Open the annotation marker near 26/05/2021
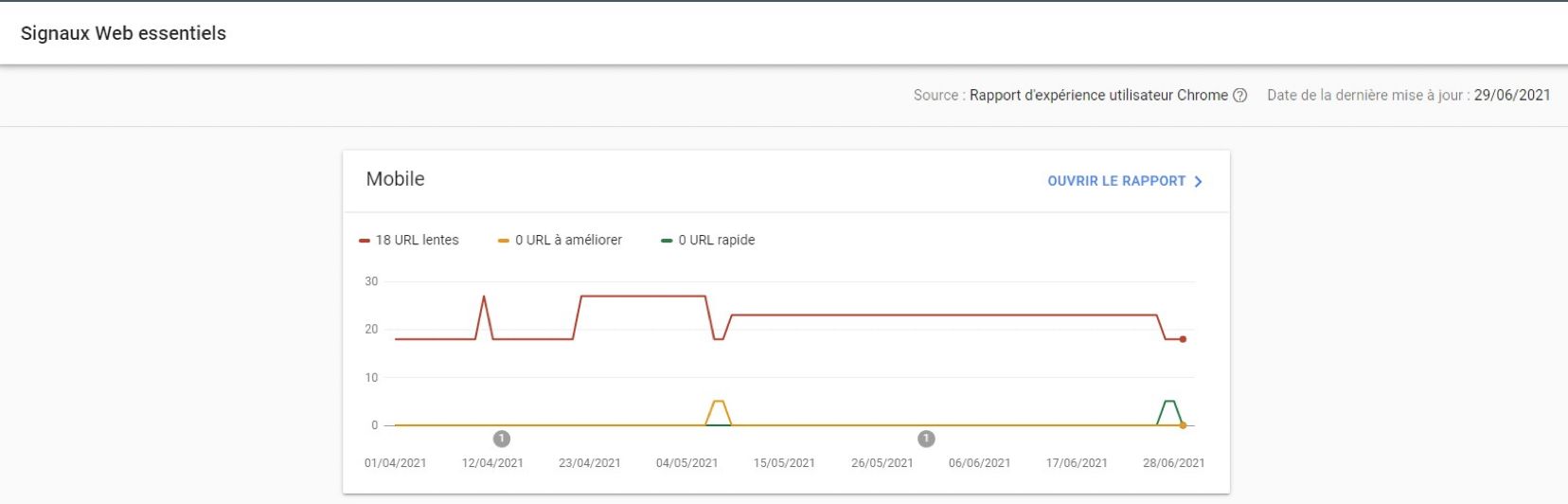1568x504 pixels. [x=927, y=439]
